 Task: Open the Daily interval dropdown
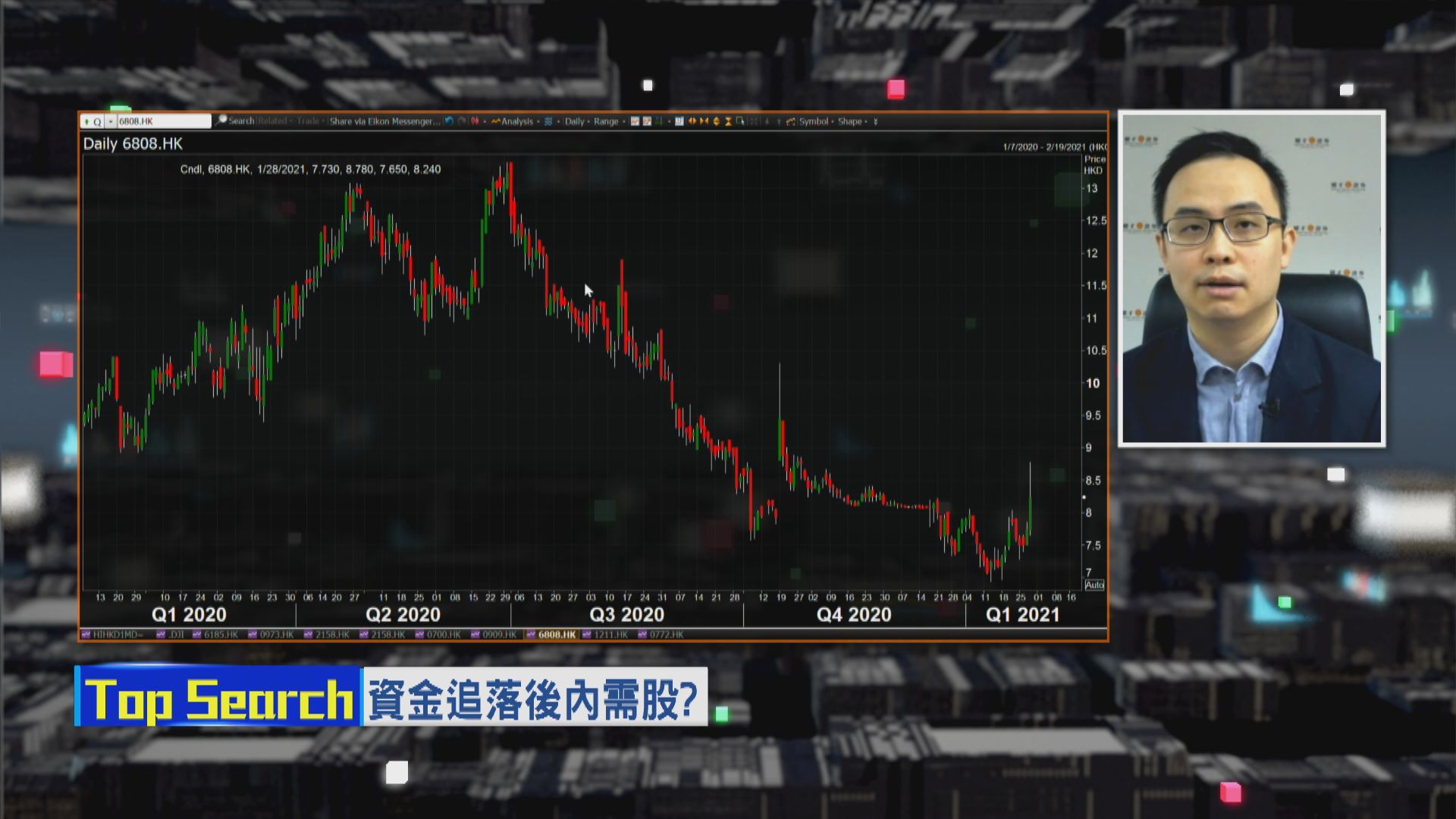tap(574, 121)
